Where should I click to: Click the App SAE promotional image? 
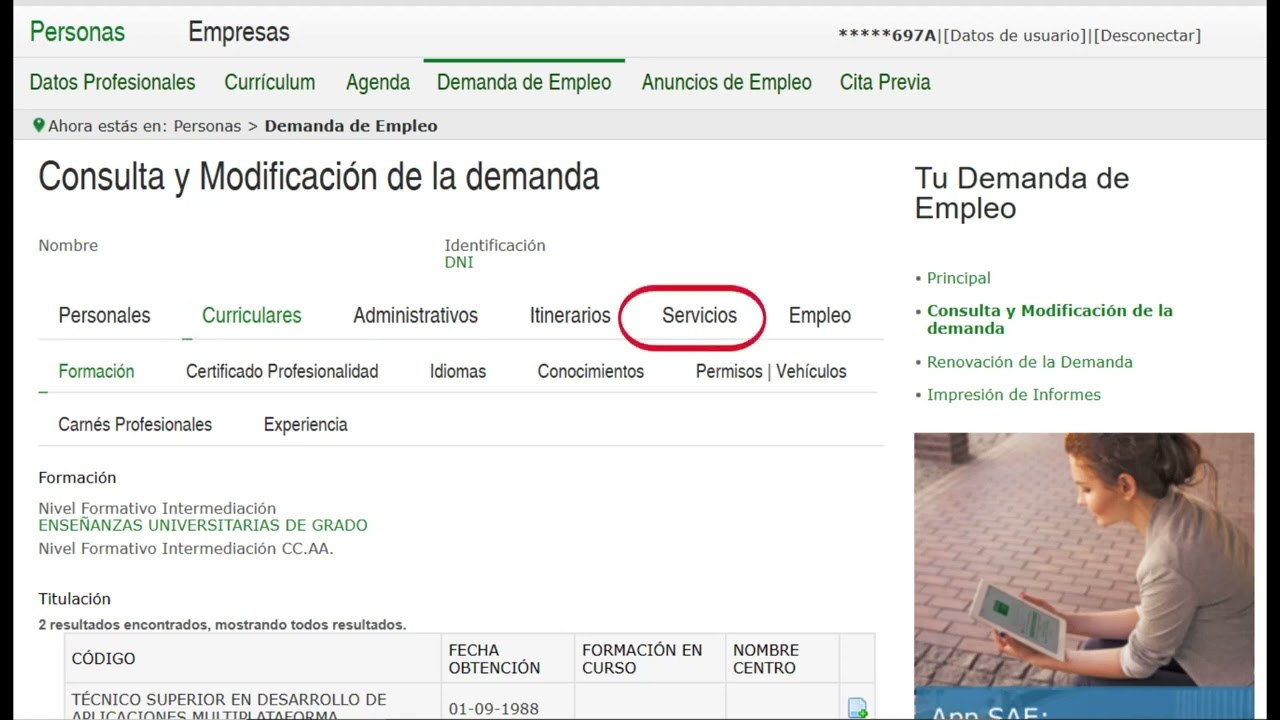tap(1084, 576)
